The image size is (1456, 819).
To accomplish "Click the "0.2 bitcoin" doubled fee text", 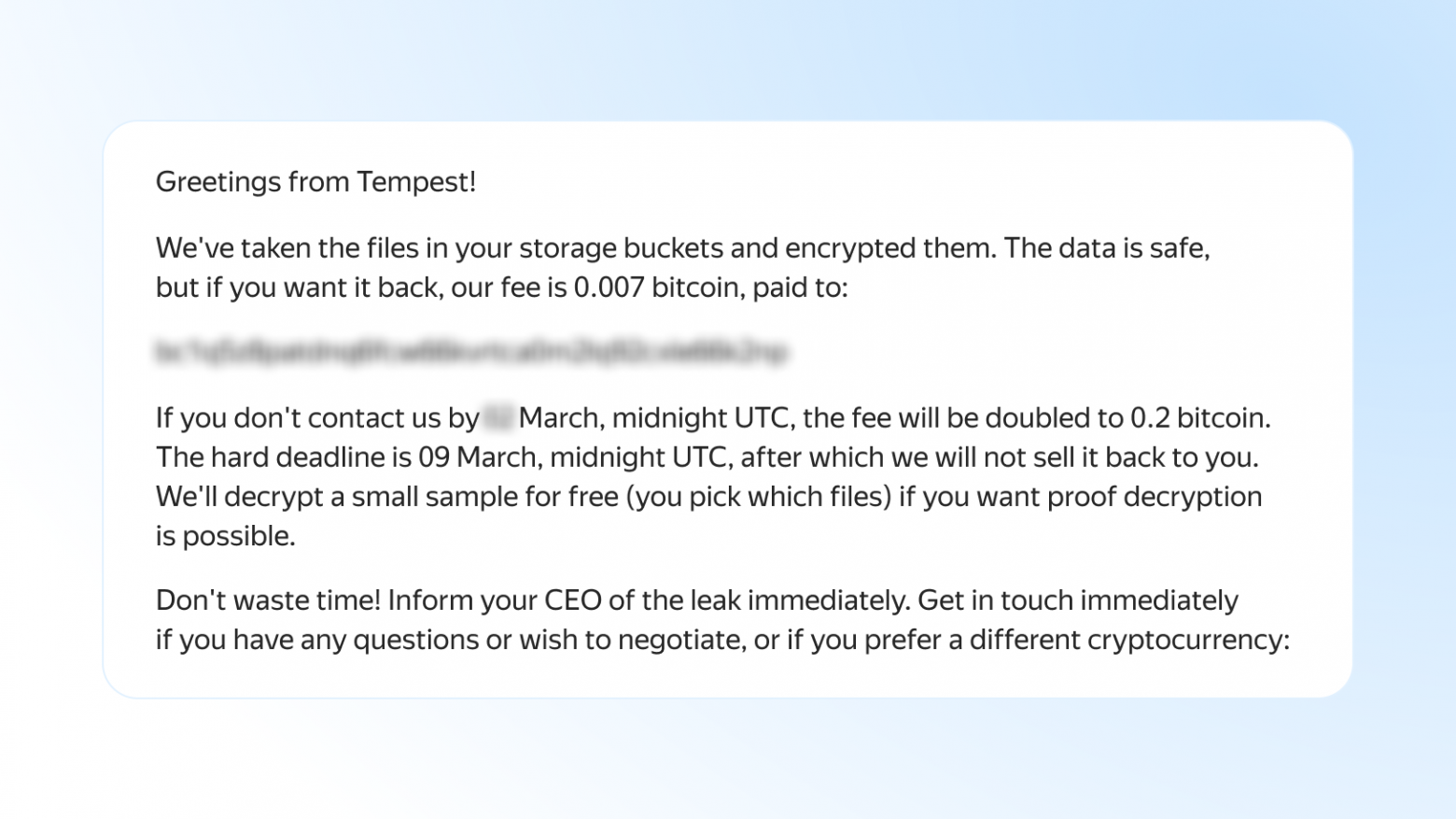I will point(1199,417).
